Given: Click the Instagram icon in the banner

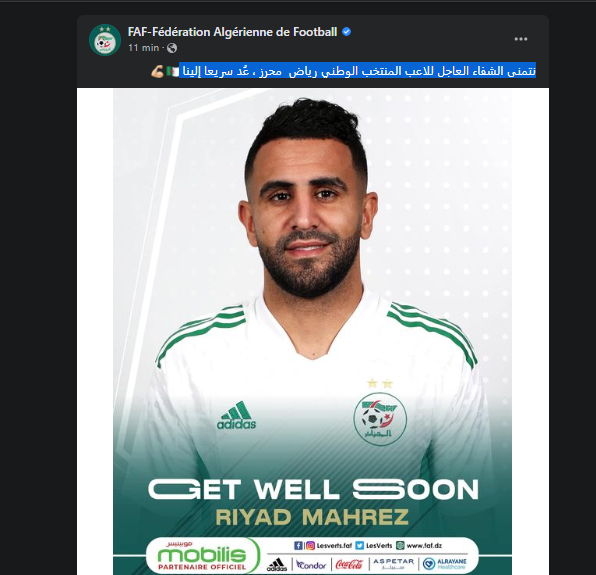Looking at the screenshot, I should coord(310,546).
